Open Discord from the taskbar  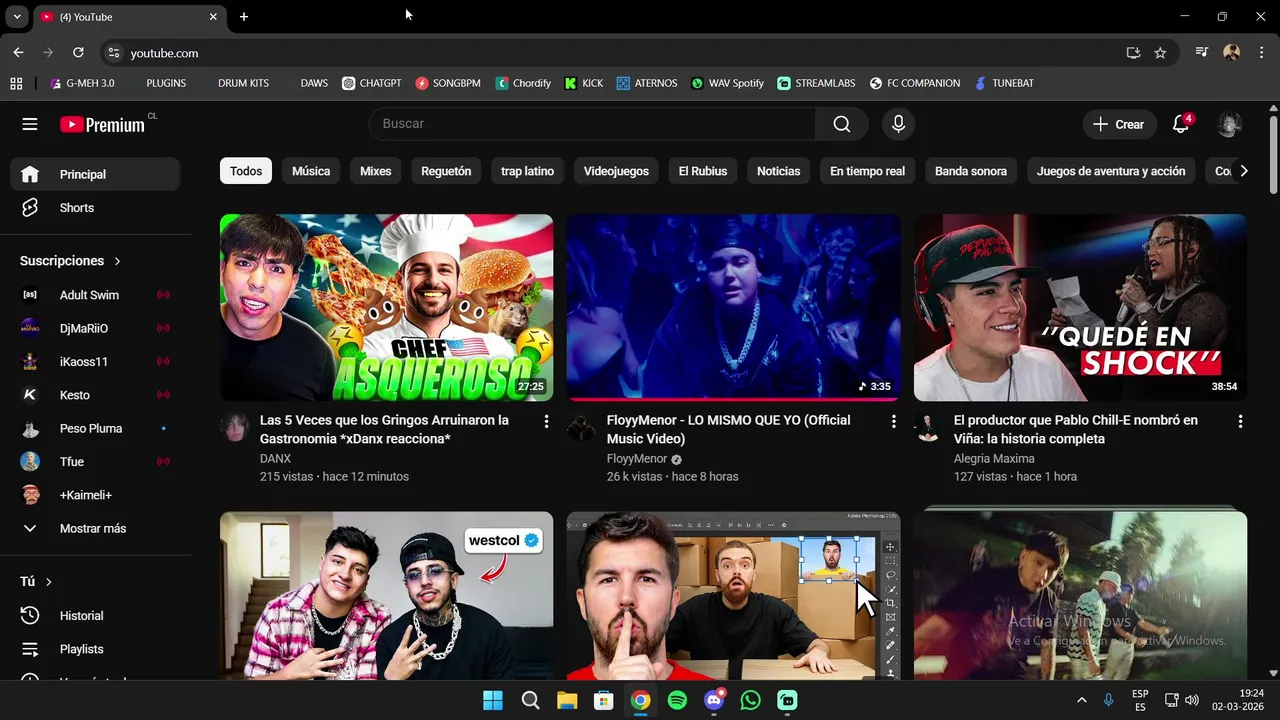[x=714, y=701]
